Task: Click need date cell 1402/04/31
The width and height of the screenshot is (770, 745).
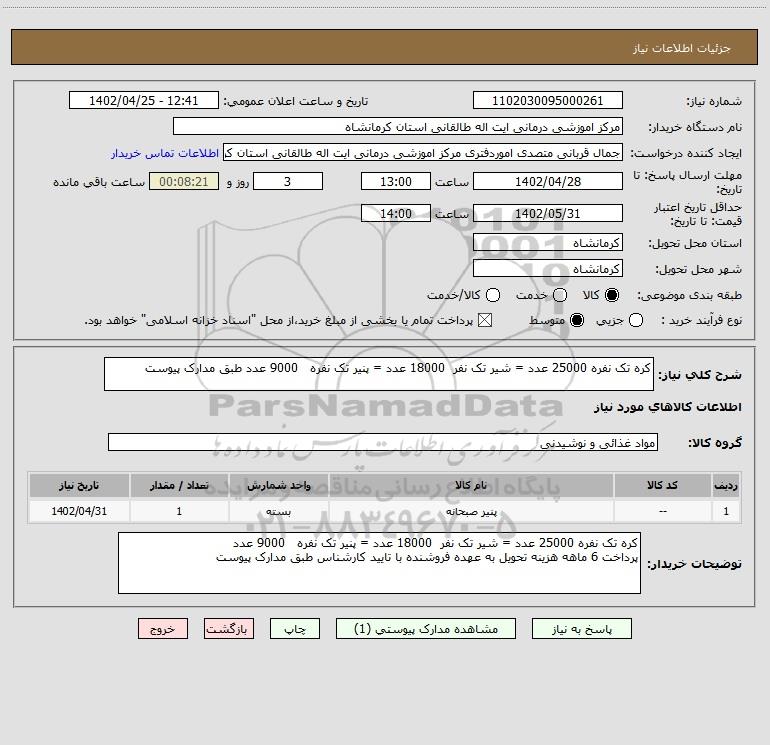Action: pyautogui.click(x=79, y=511)
